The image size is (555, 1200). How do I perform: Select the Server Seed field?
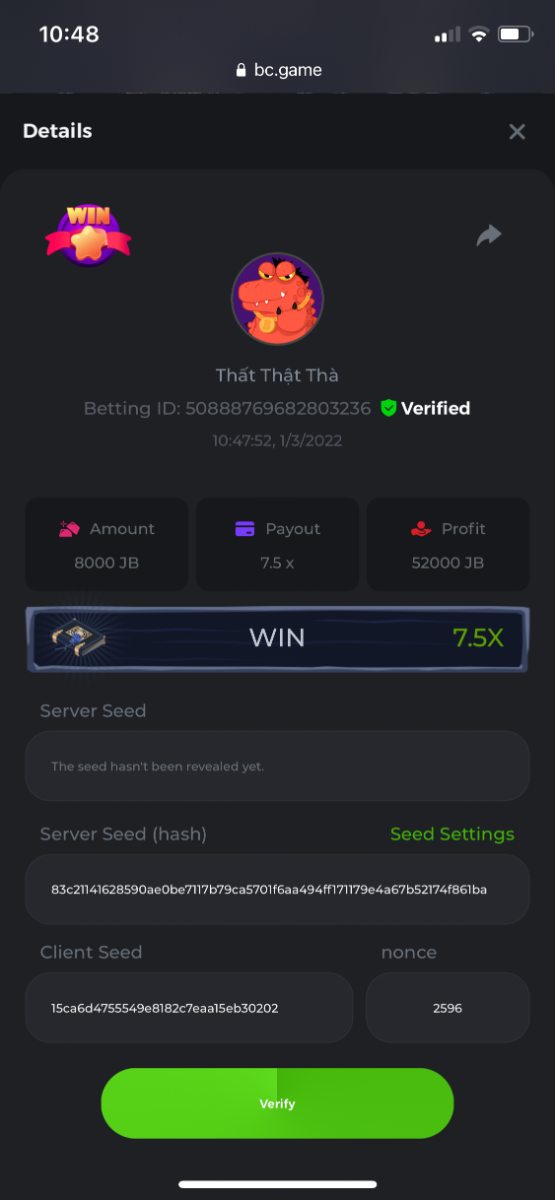point(277,766)
